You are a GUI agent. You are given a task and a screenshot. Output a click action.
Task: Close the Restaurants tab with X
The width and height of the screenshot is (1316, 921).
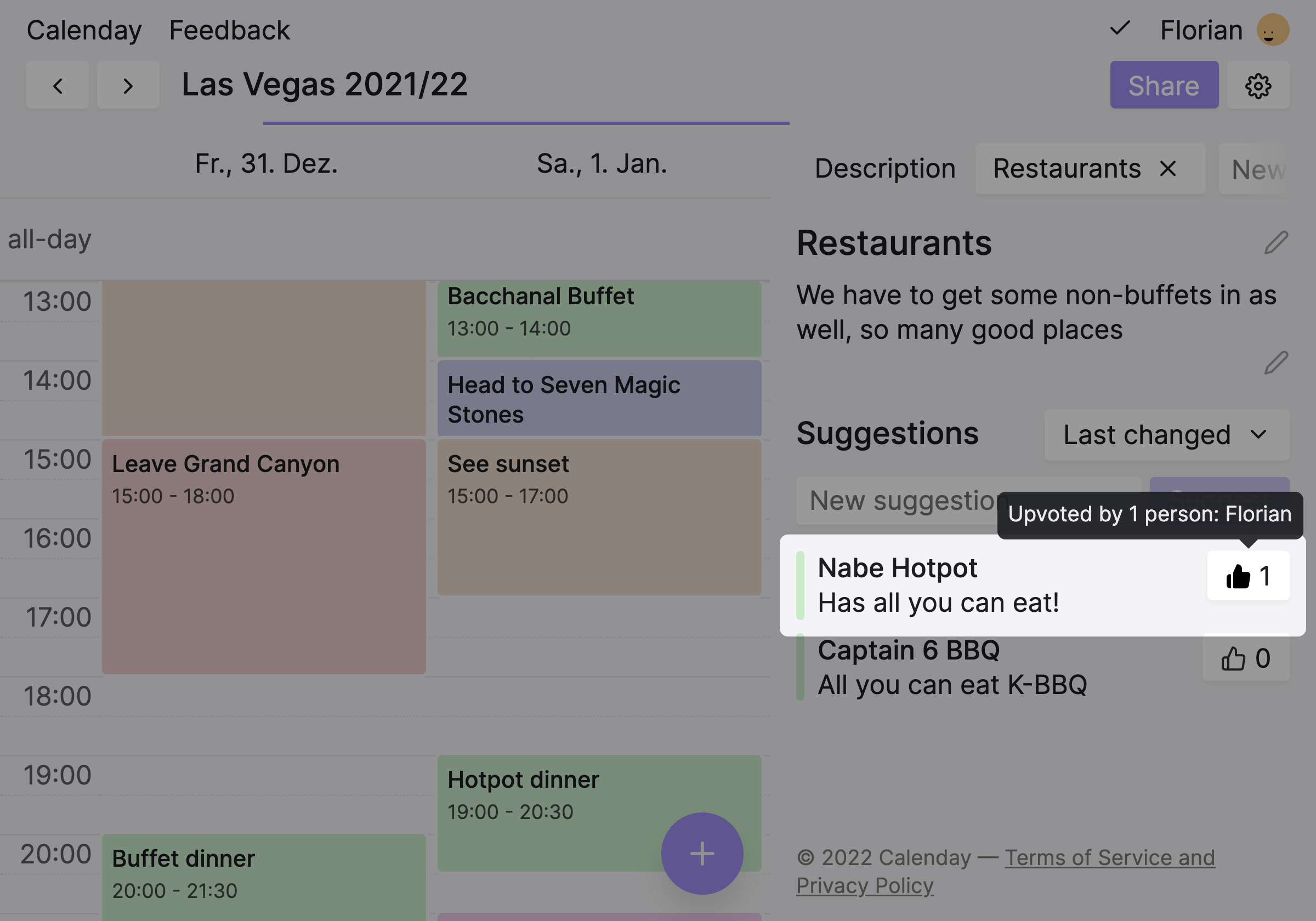(x=1167, y=168)
